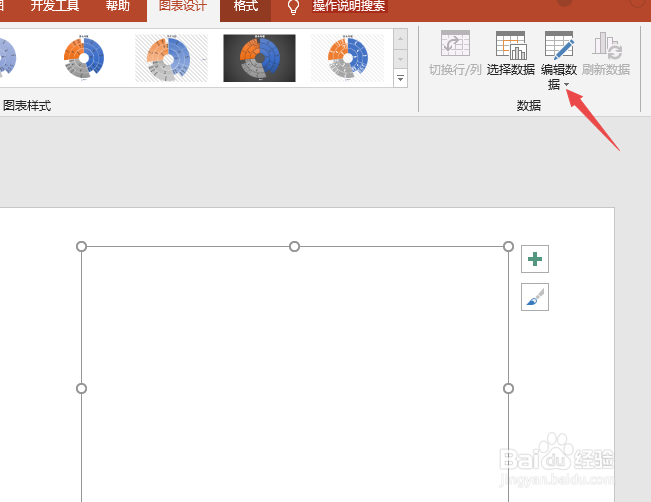The image size is (651, 502).
Task: Select the 图表设计 tab
Action: [x=183, y=6]
